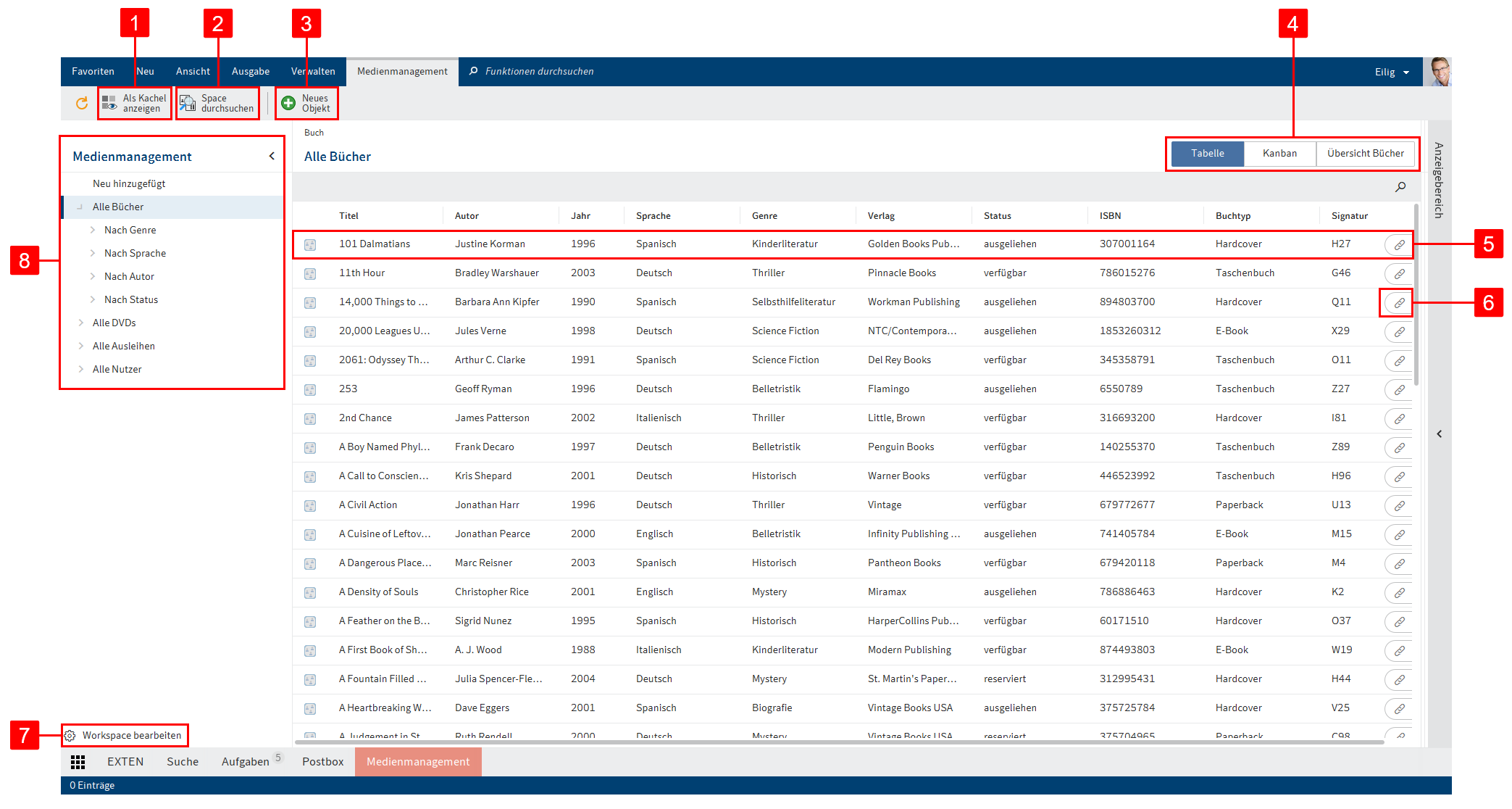1512x809 pixels.
Task: Open the Eilig user dropdown
Action: click(x=1392, y=72)
